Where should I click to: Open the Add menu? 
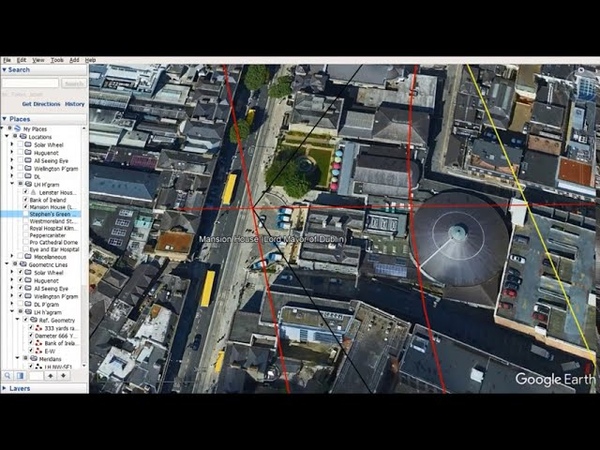74,60
